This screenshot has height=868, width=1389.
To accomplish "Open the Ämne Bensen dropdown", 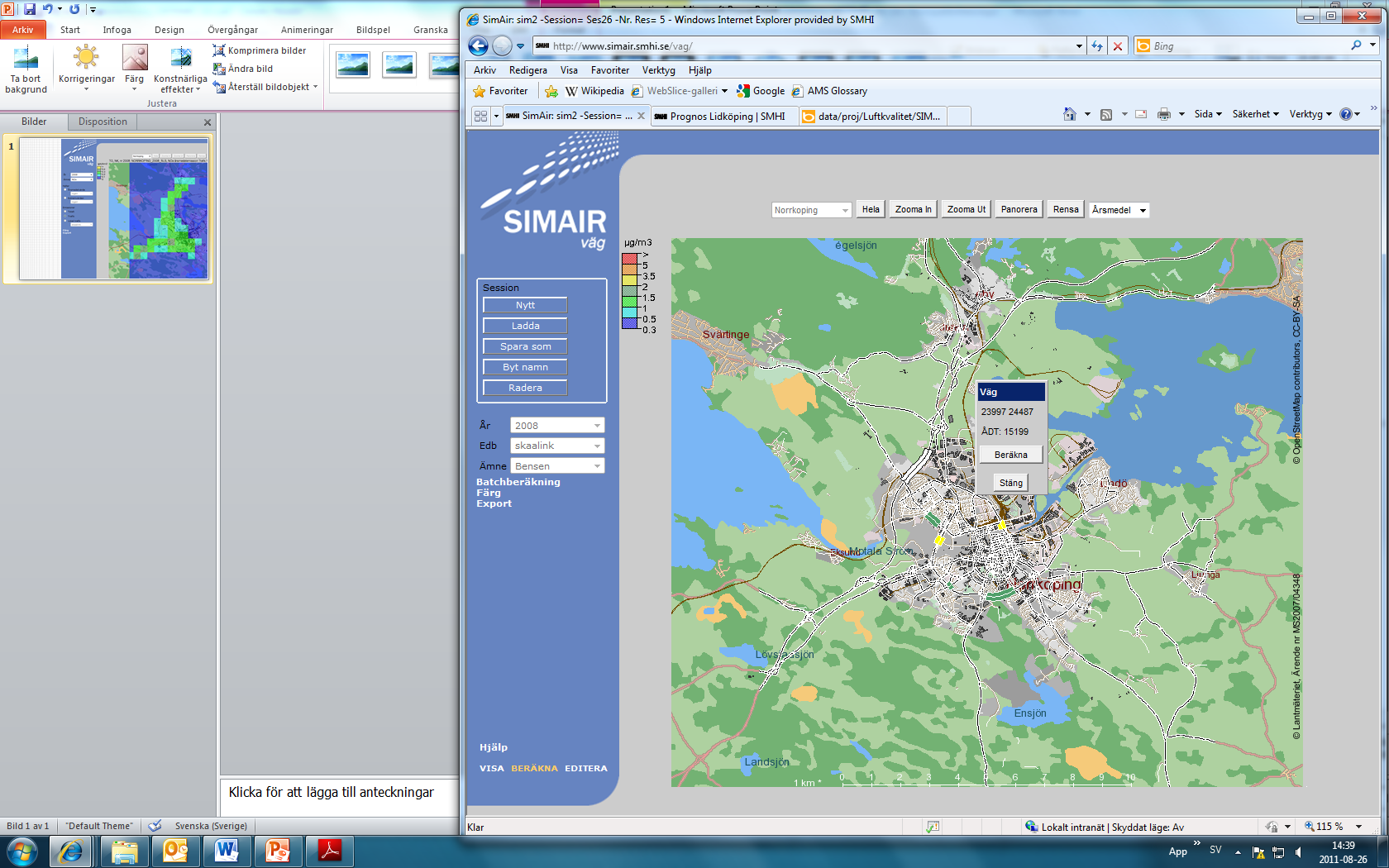I will tap(557, 466).
